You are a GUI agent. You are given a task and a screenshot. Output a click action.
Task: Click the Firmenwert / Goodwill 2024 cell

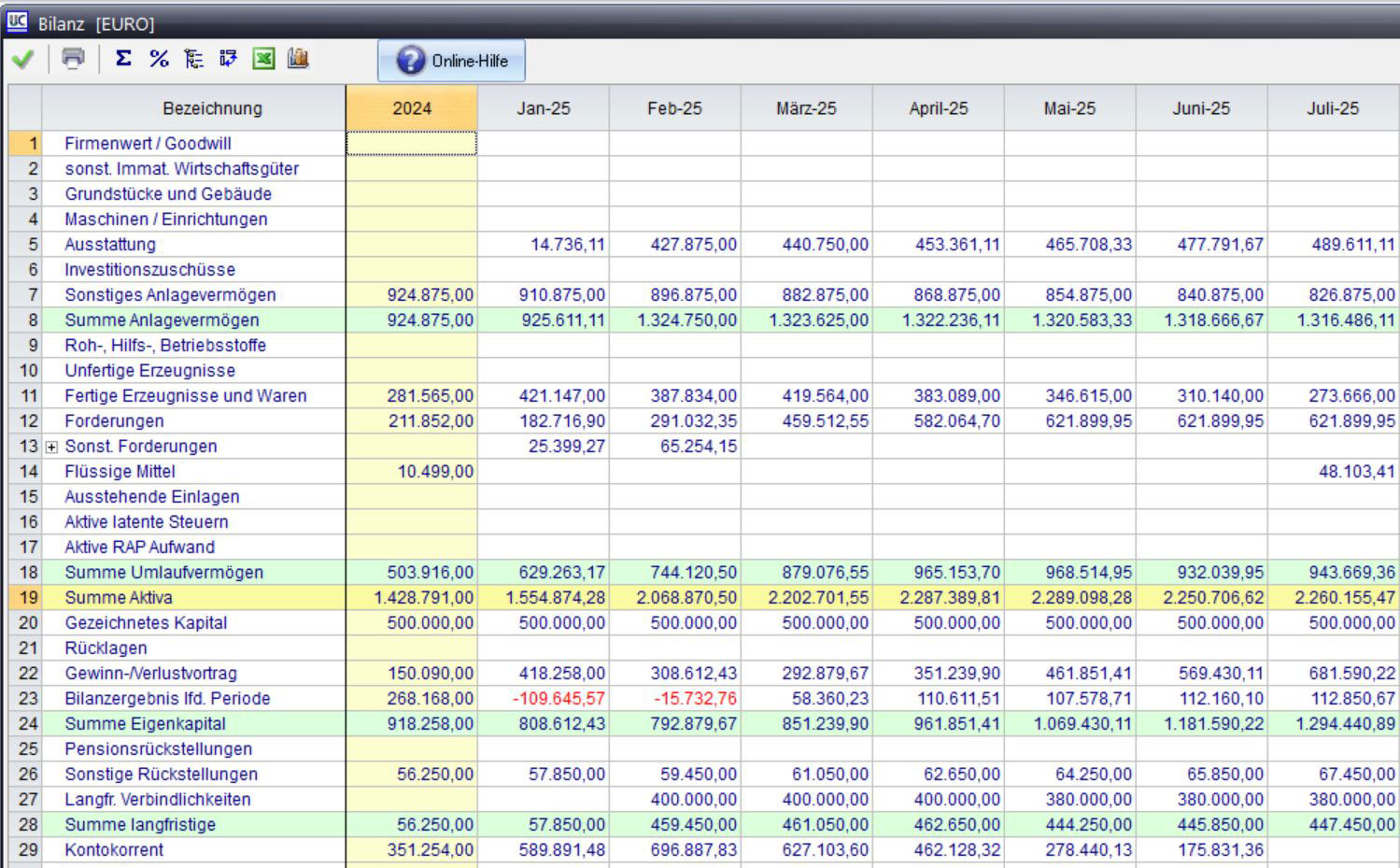pos(411,143)
